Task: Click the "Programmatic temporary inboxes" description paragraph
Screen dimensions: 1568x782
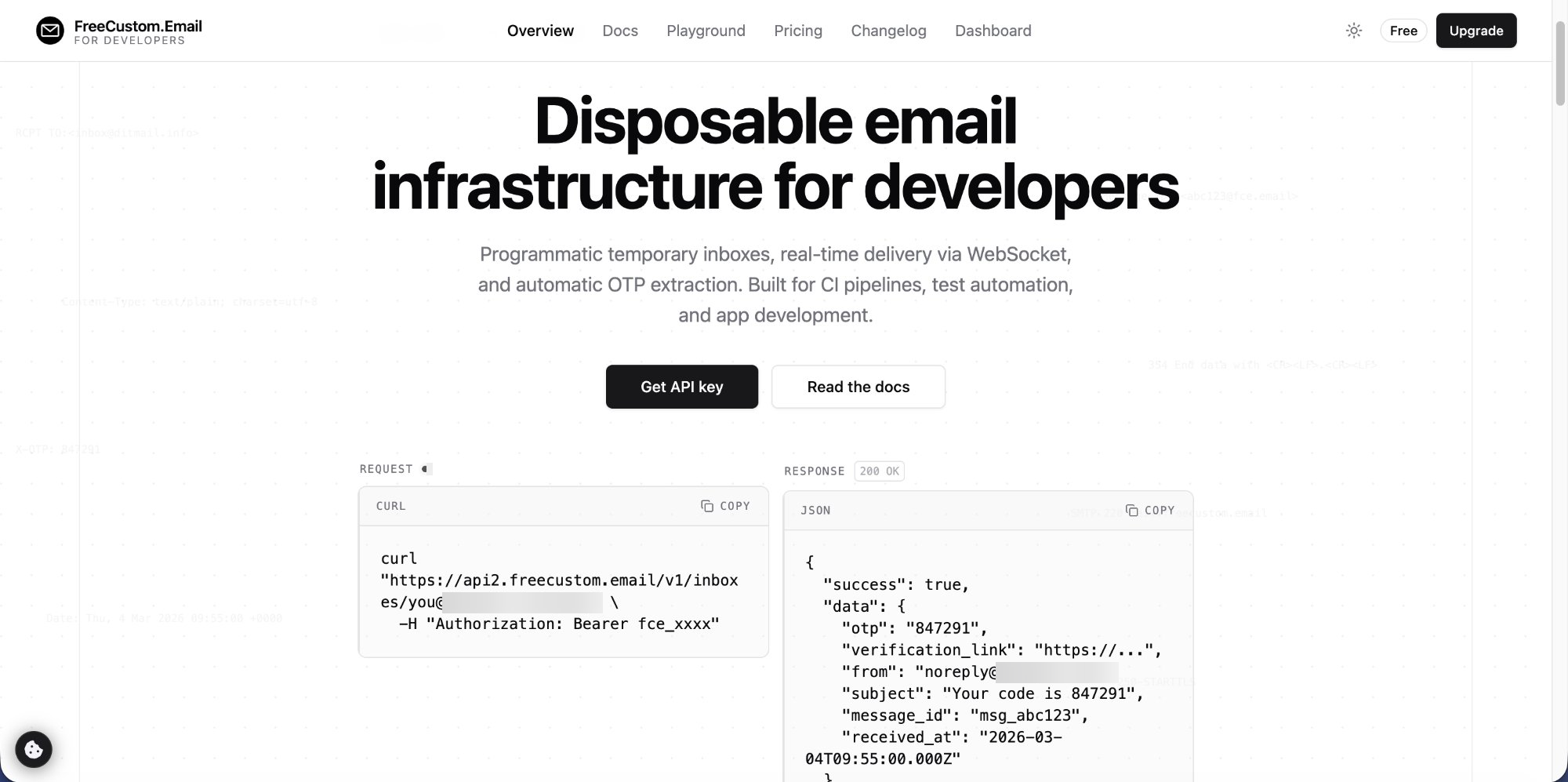Action: point(775,284)
